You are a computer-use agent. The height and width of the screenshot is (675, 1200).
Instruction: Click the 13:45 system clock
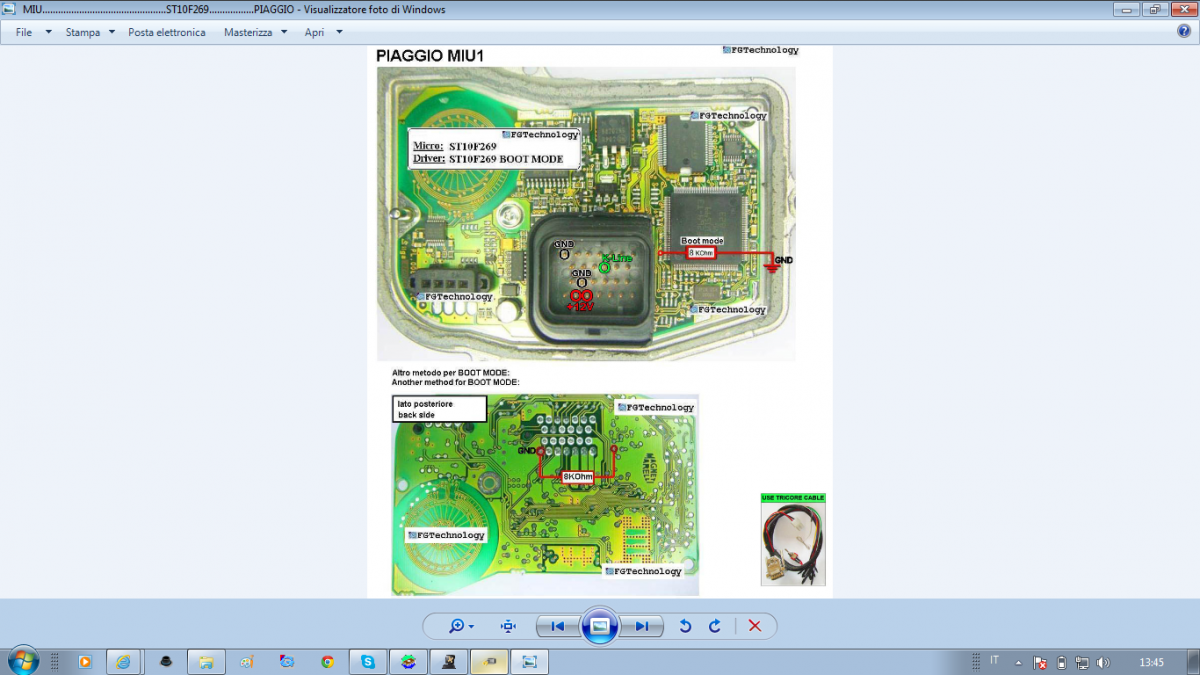point(1152,662)
